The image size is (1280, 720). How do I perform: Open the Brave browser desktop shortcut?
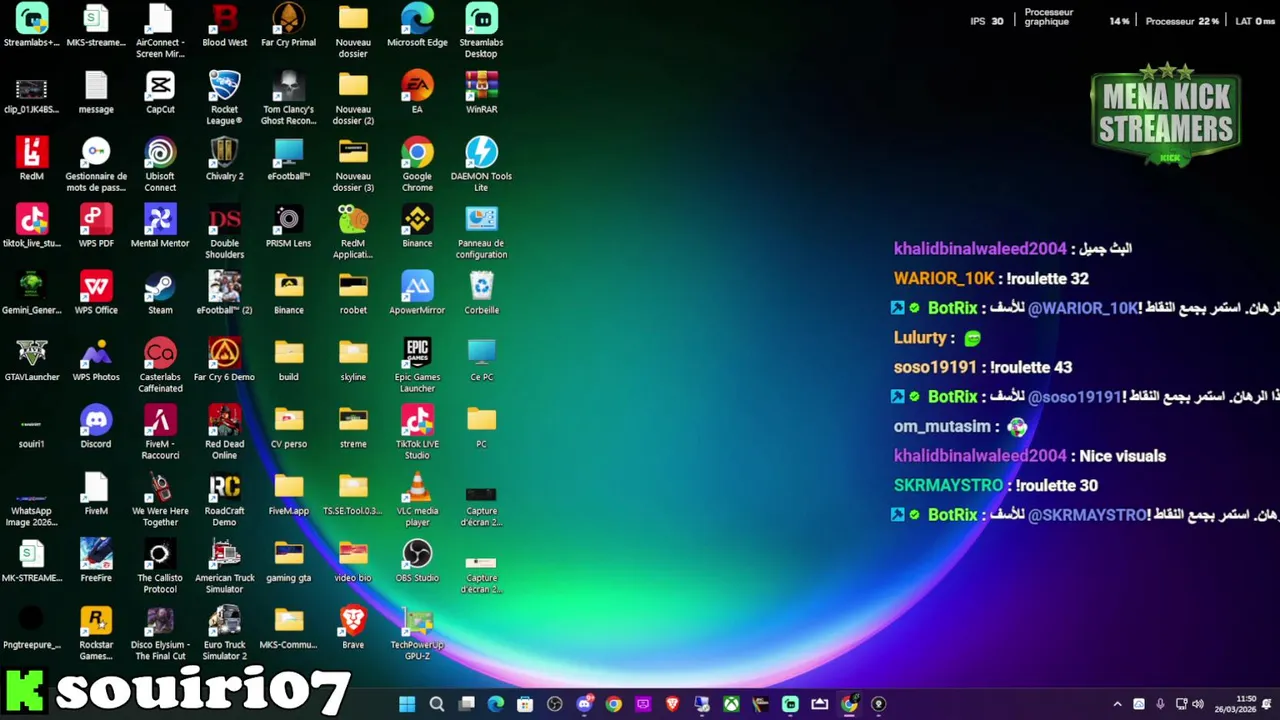pos(353,630)
